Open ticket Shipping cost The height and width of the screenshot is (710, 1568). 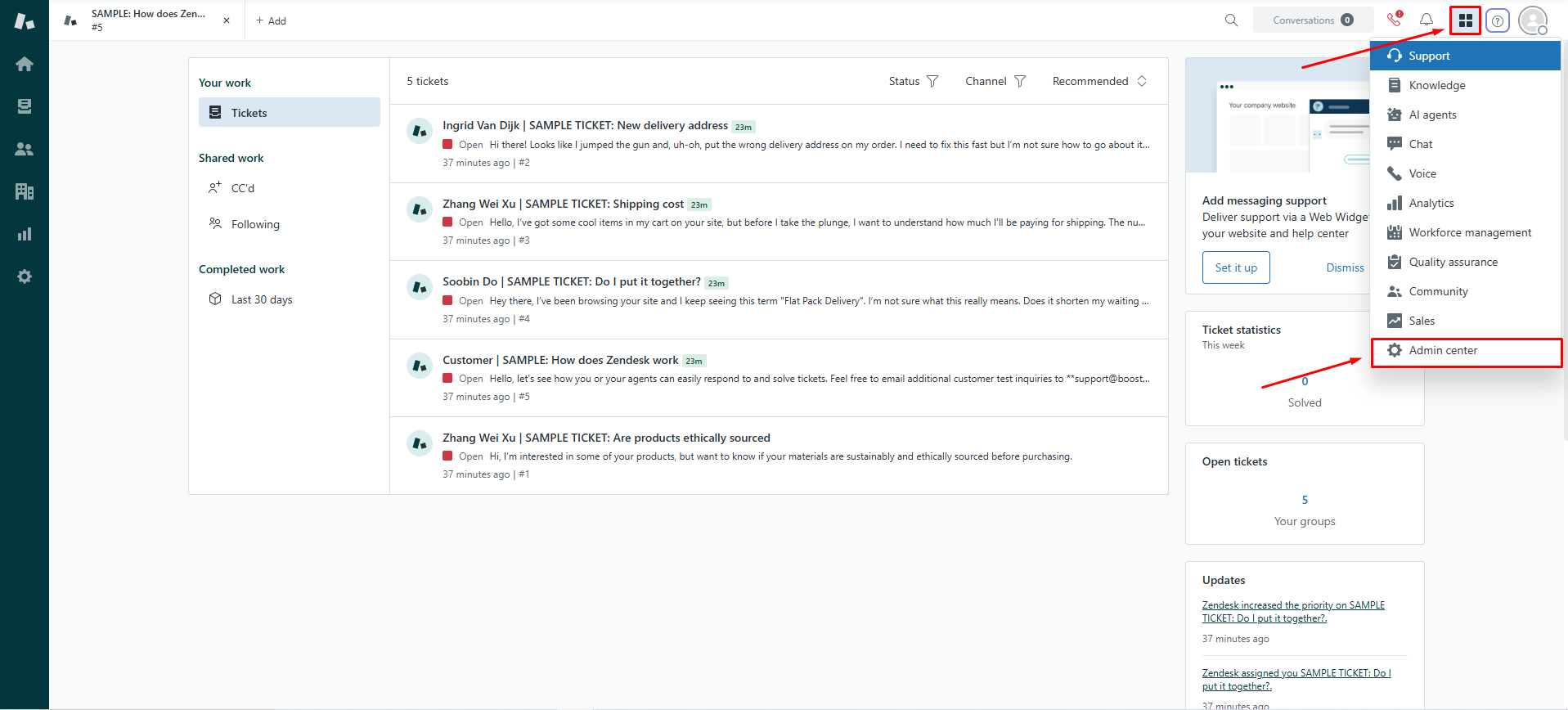779,222
